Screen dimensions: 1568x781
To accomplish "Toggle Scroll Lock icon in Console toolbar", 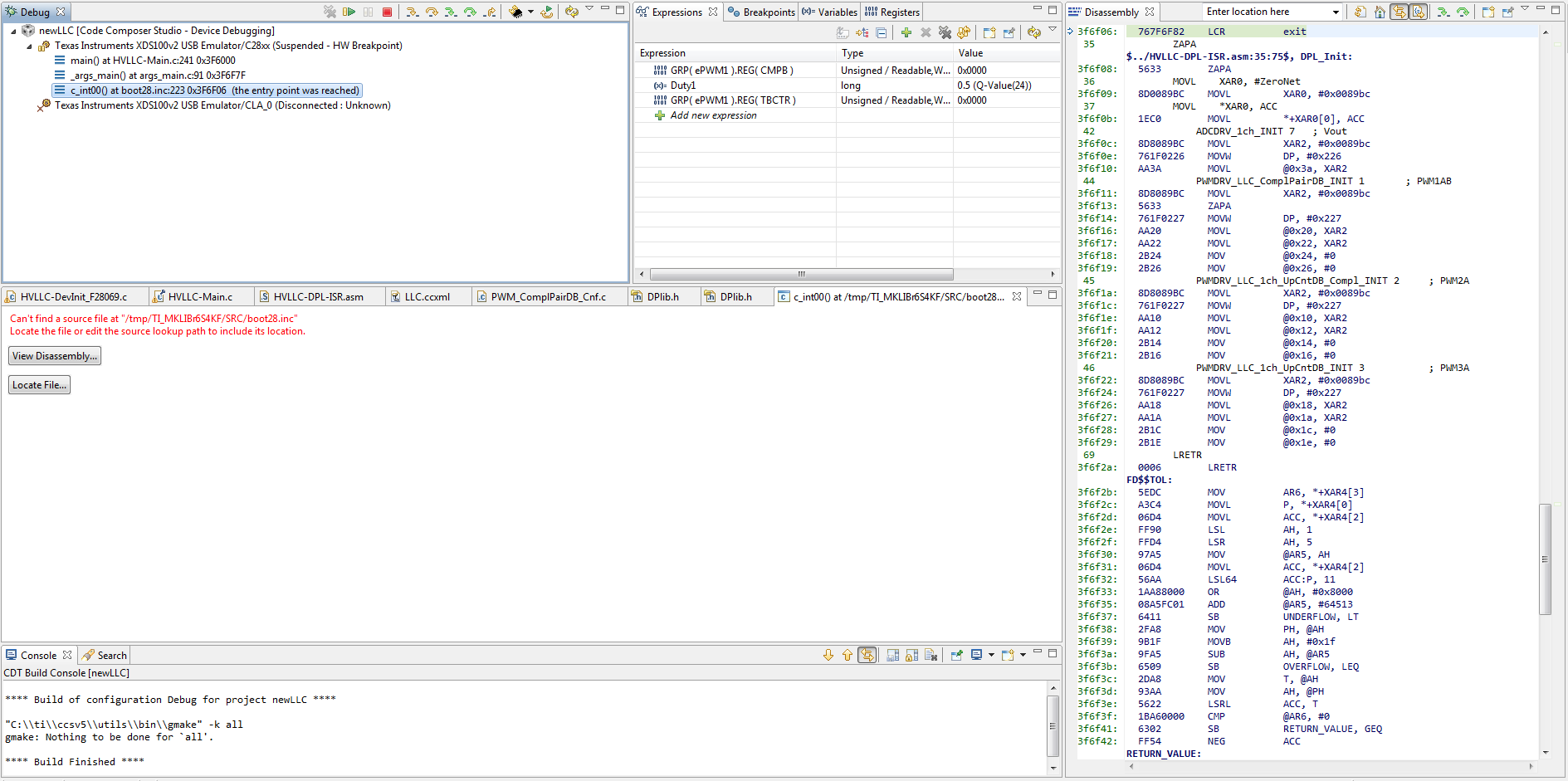I will 911,655.
